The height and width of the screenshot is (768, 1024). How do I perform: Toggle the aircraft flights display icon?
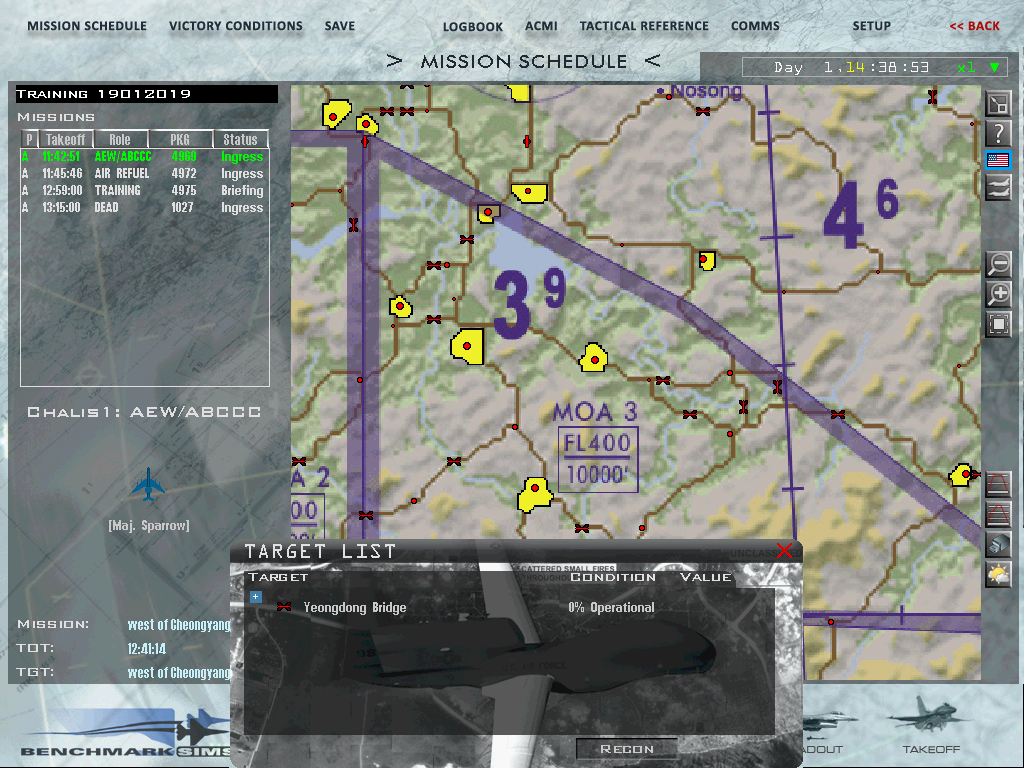998,188
